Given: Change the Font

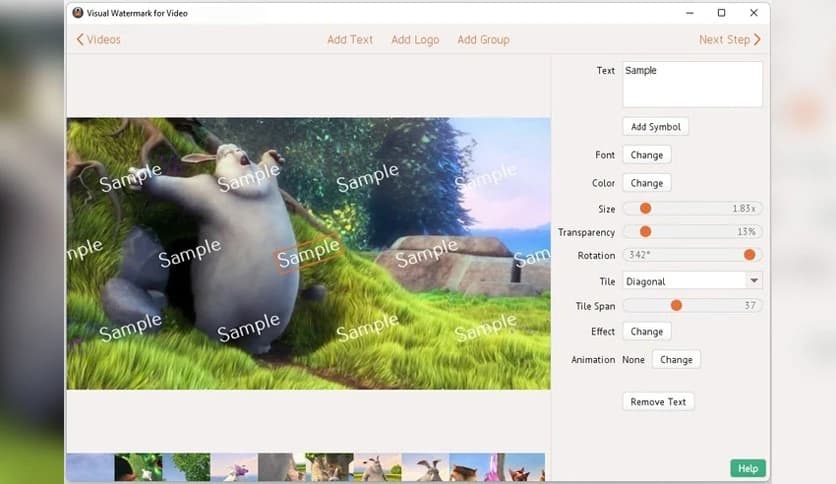Looking at the screenshot, I should click(x=647, y=155).
